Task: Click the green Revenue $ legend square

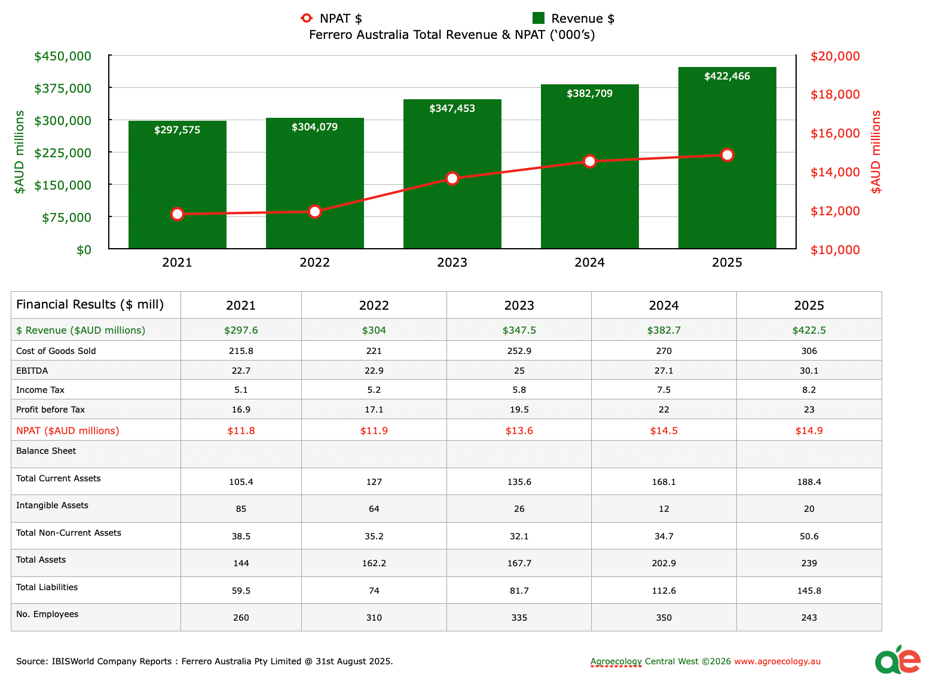Action: [538, 18]
